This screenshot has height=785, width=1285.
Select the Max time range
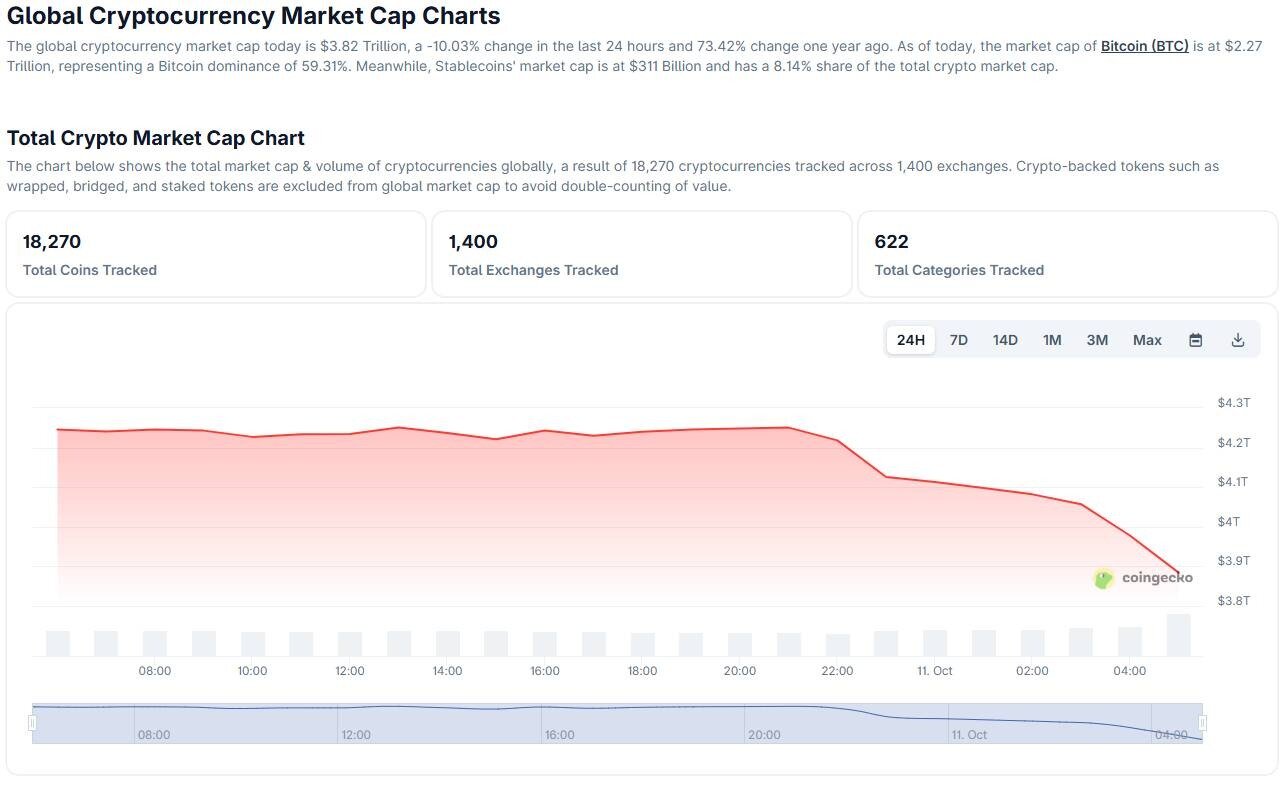tap(1147, 340)
